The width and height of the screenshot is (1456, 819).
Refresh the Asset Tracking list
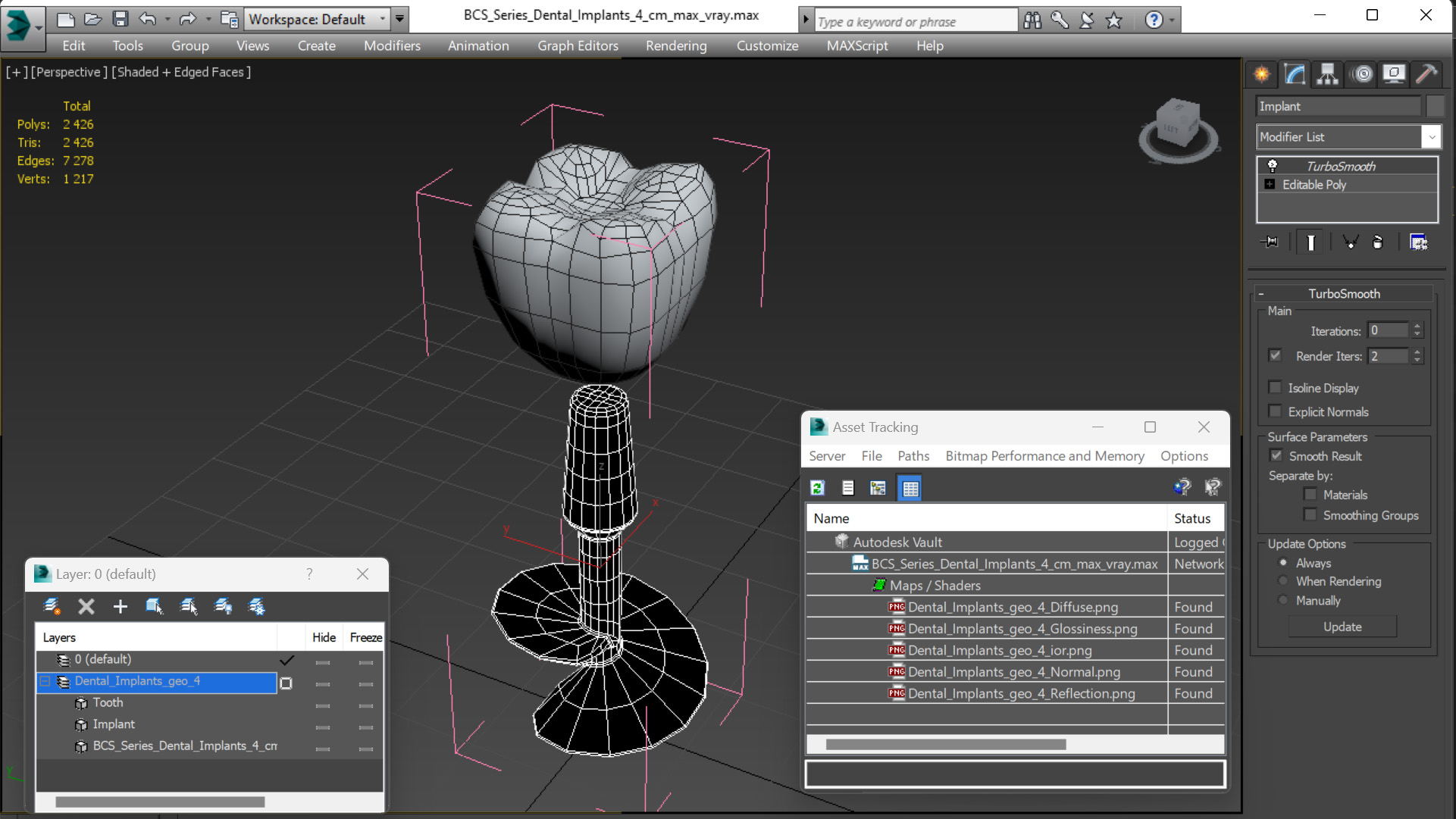click(x=817, y=488)
